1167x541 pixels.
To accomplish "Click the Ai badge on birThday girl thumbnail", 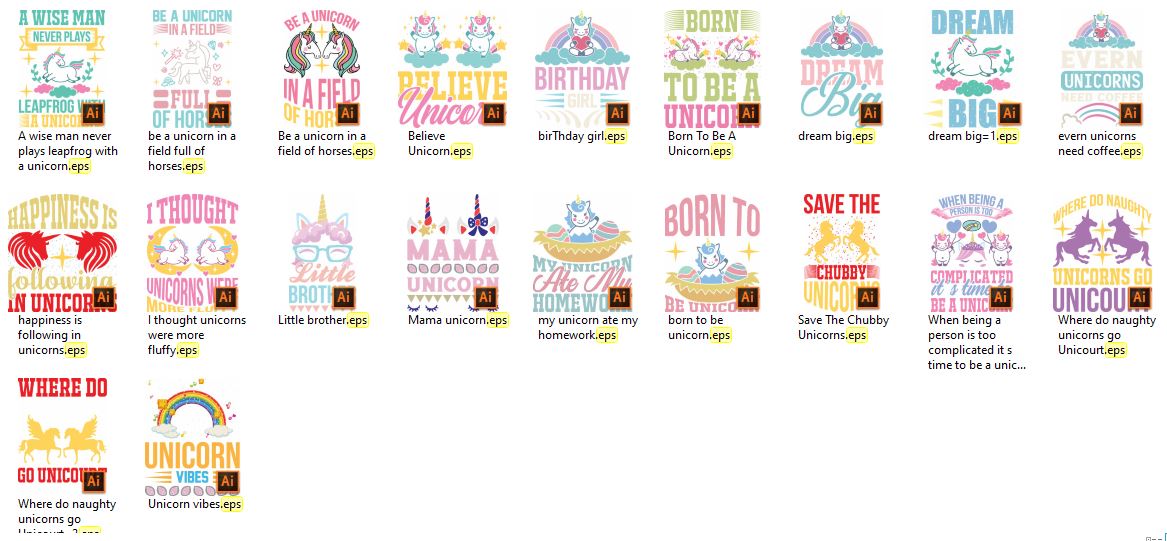I will coord(616,113).
